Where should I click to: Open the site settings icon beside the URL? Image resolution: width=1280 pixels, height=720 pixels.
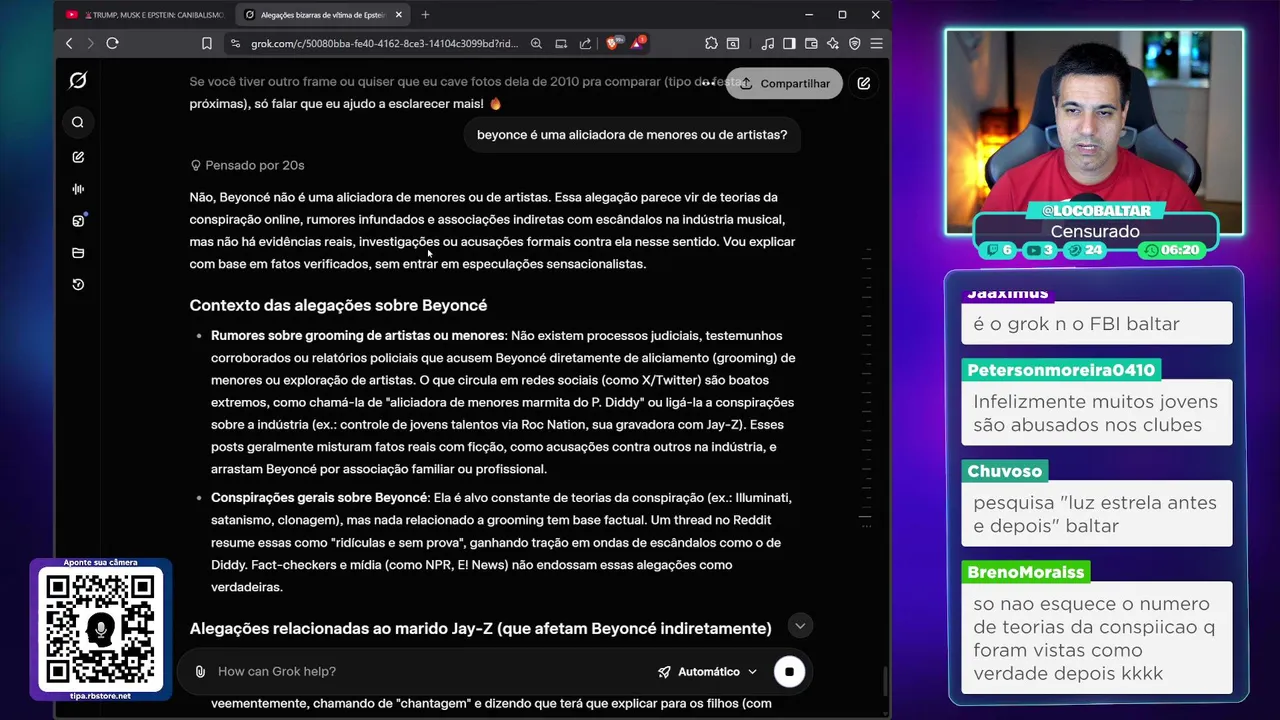[x=235, y=43]
